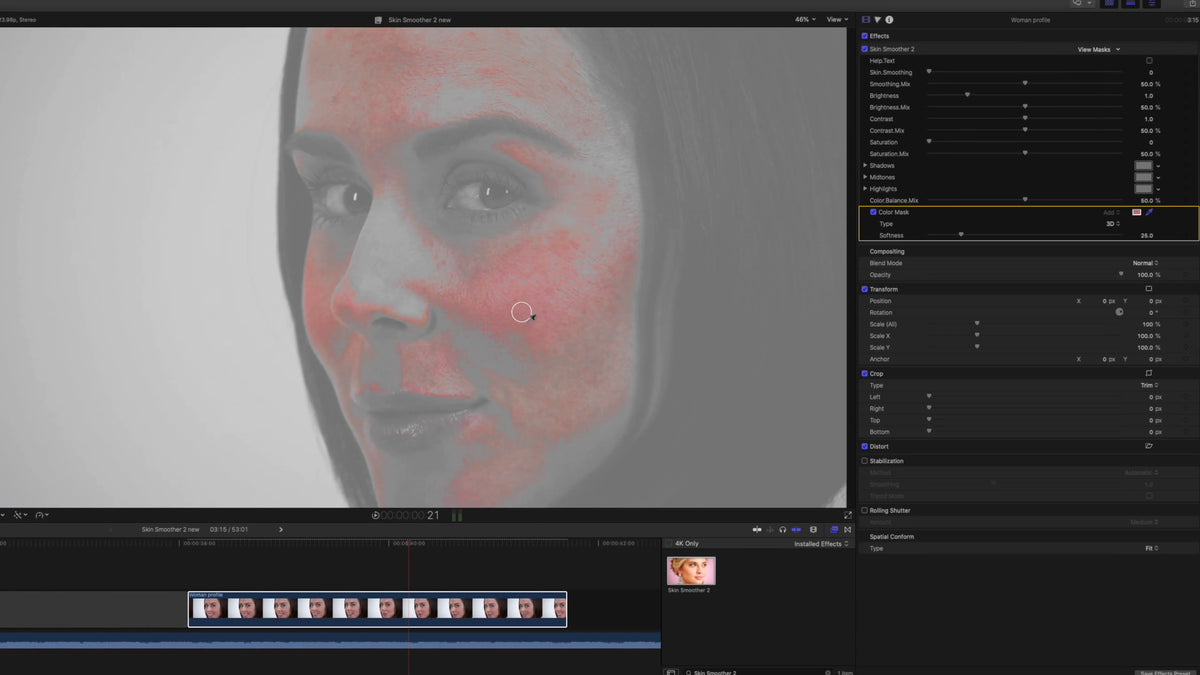1200x675 pixels.
Task: Disable the Skin Smoother 2 effect checkbox
Action: pos(865,49)
